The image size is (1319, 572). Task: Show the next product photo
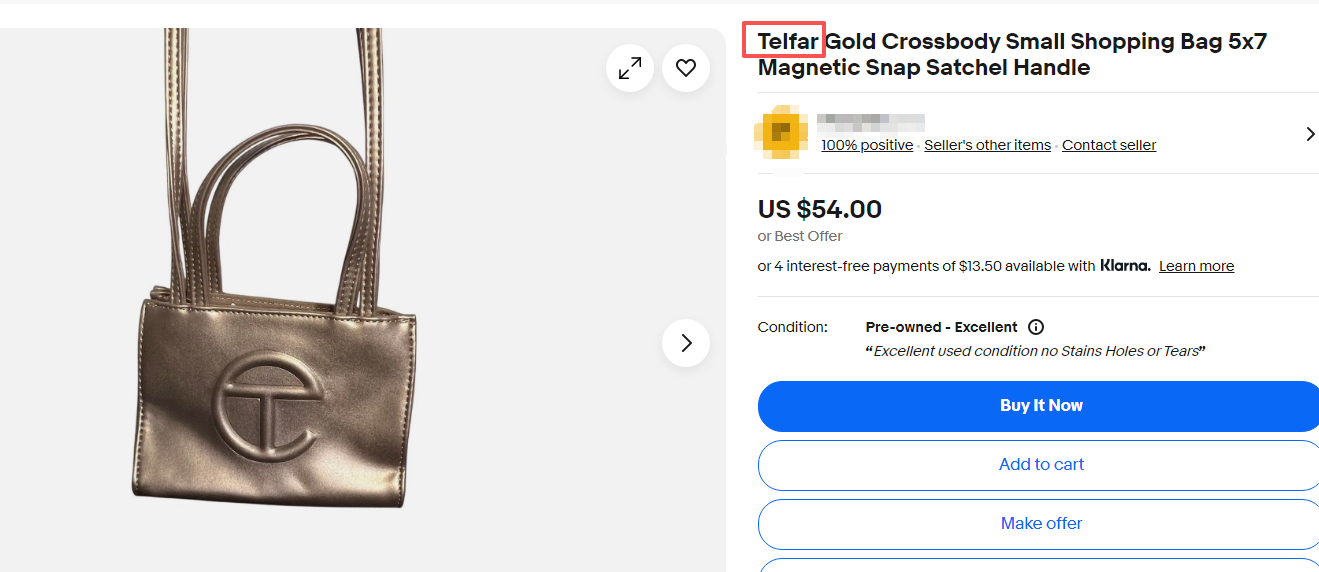(686, 343)
